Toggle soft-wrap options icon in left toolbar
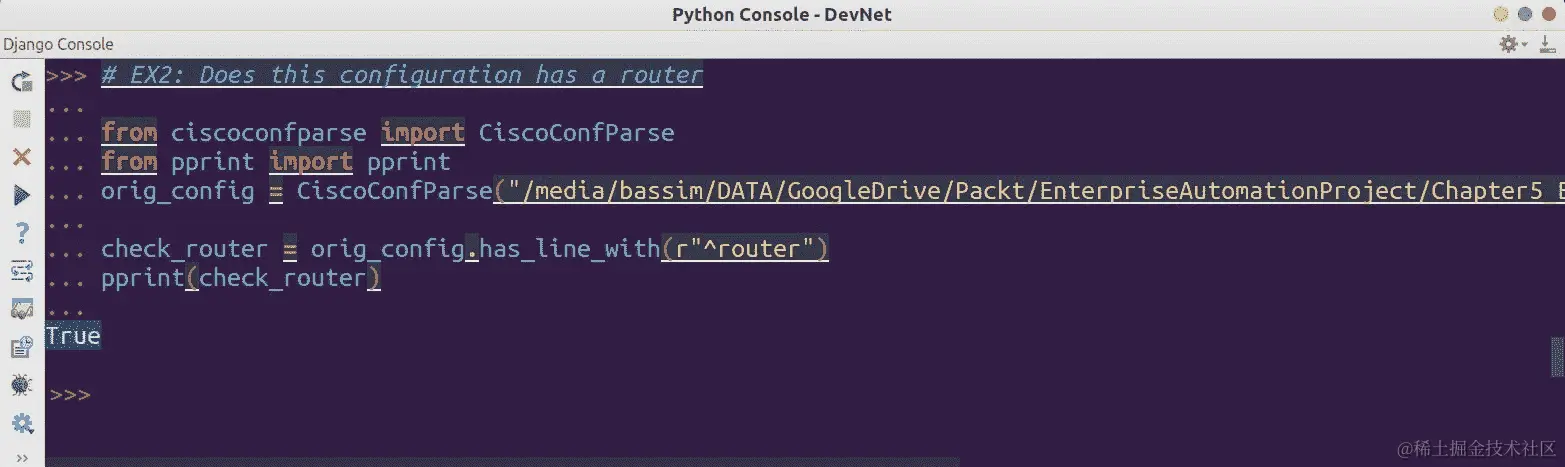 22,271
